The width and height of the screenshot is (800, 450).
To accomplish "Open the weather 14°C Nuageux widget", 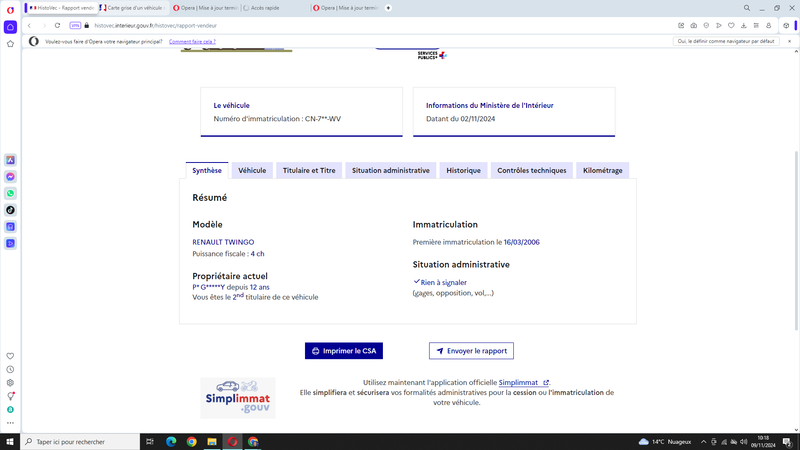I will click(665, 442).
